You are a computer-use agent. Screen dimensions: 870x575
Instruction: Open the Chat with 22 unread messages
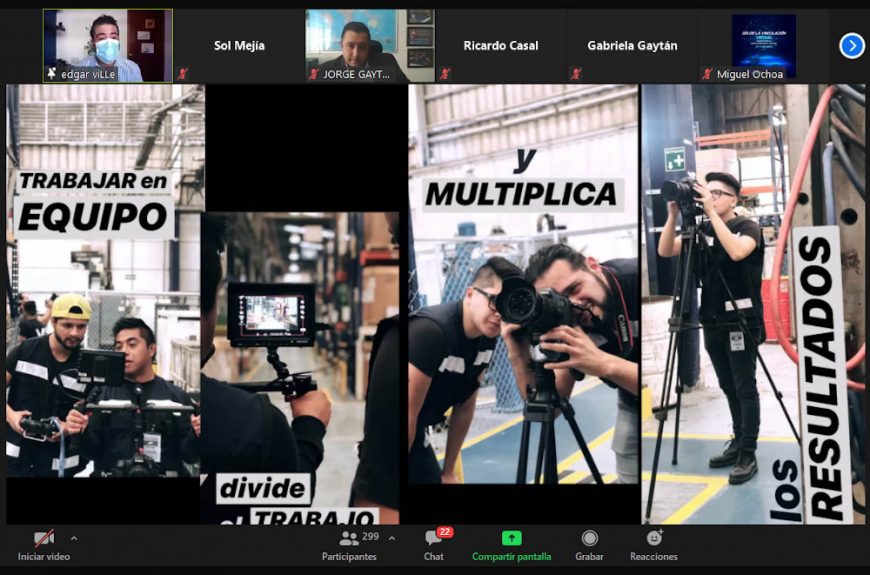[x=433, y=538]
